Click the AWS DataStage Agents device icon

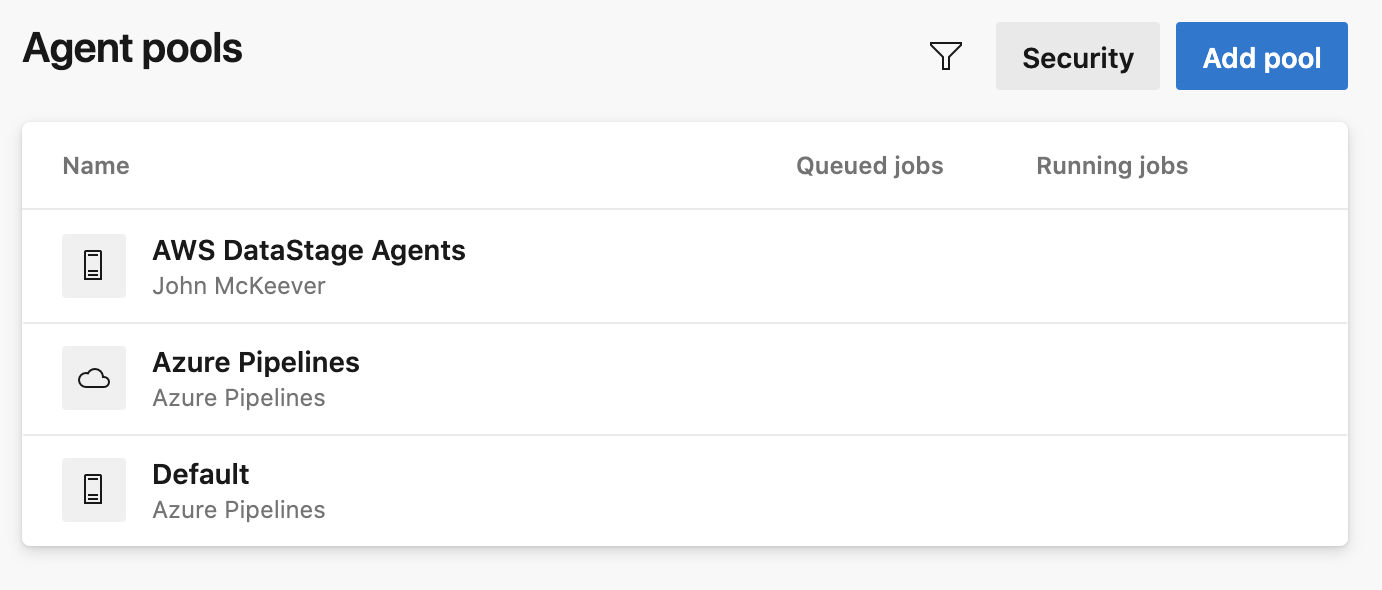click(94, 266)
